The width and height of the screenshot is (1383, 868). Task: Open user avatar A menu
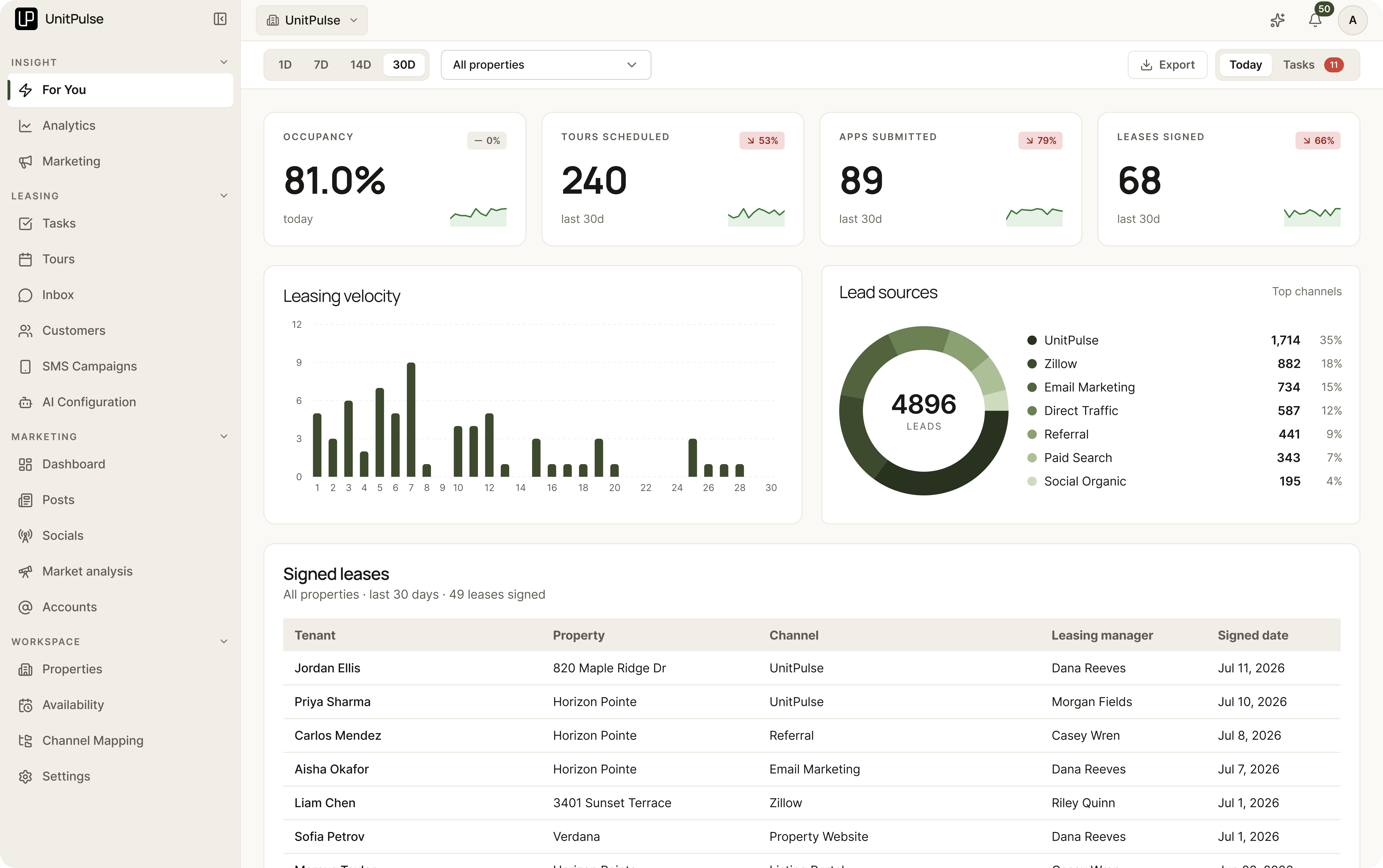coord(1353,20)
